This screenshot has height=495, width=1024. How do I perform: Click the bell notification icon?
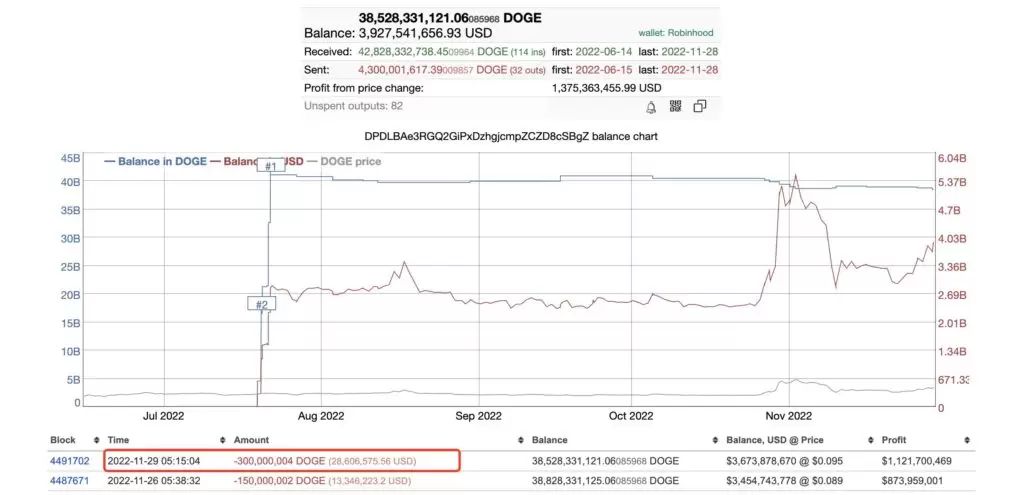coord(650,107)
